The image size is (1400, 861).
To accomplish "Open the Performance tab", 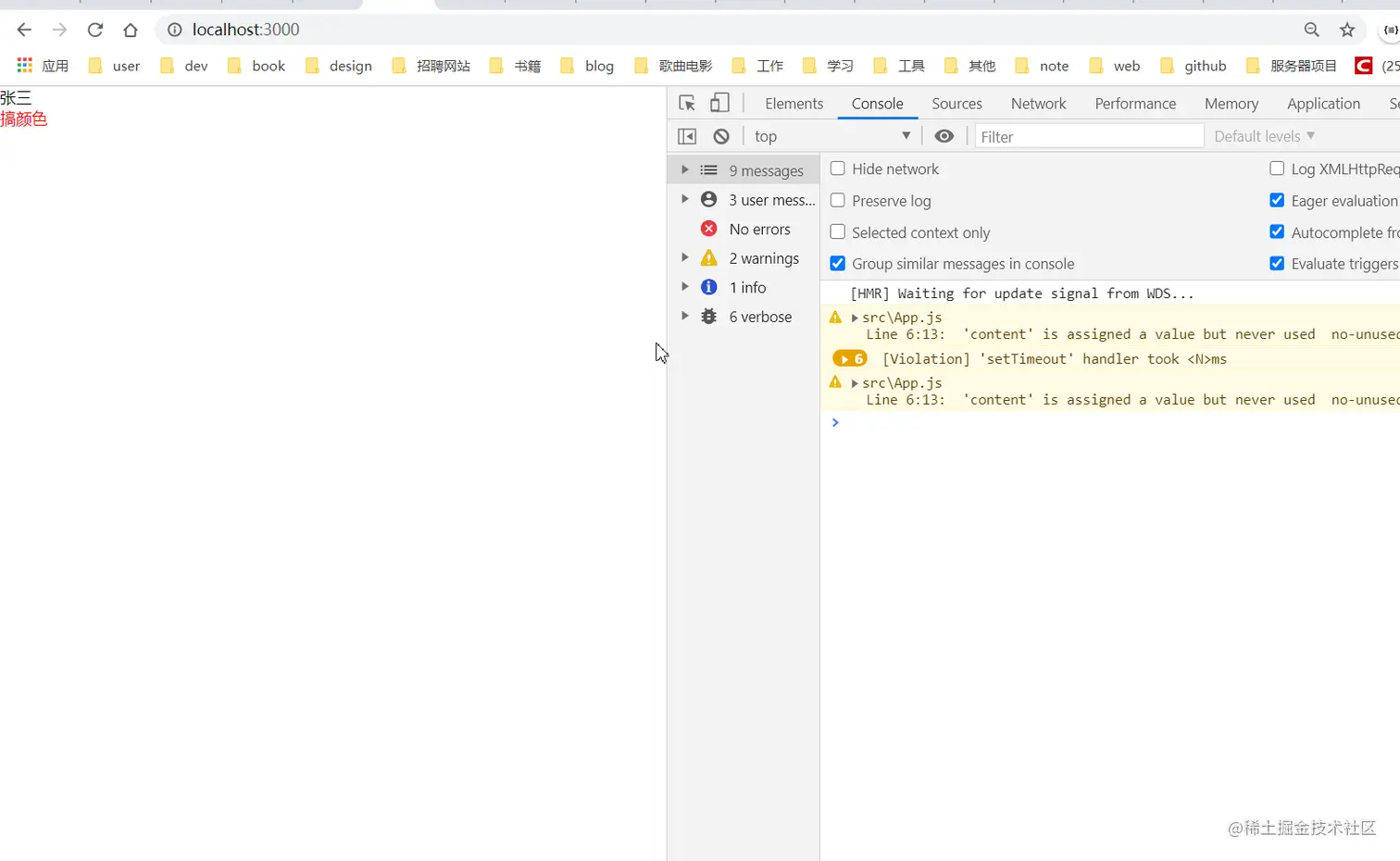I will point(1135,104).
